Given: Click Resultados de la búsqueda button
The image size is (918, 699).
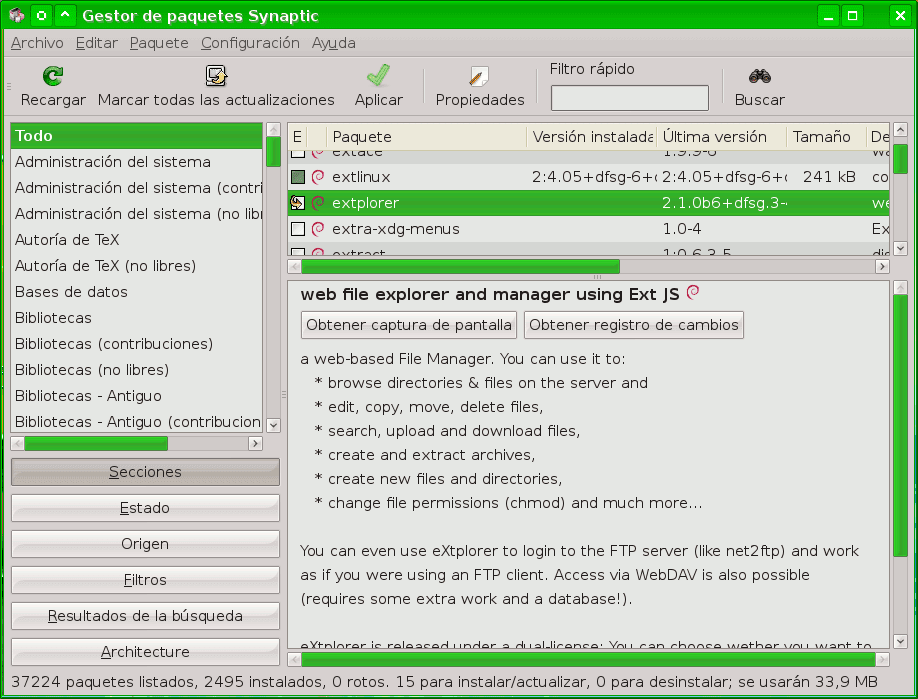Looking at the screenshot, I should pyautogui.click(x=145, y=616).
